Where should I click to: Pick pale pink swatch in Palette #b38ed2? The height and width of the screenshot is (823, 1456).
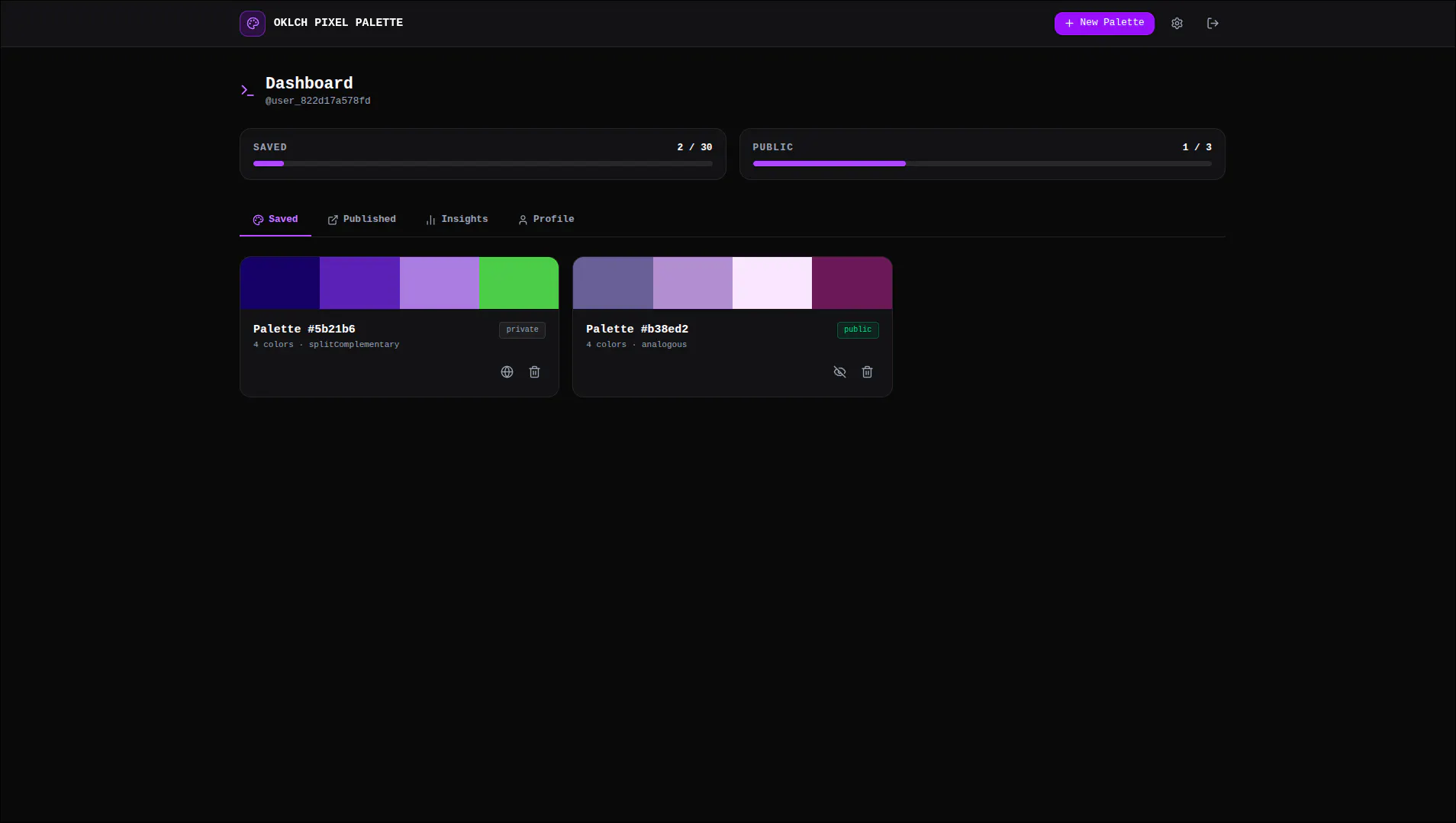(x=772, y=283)
